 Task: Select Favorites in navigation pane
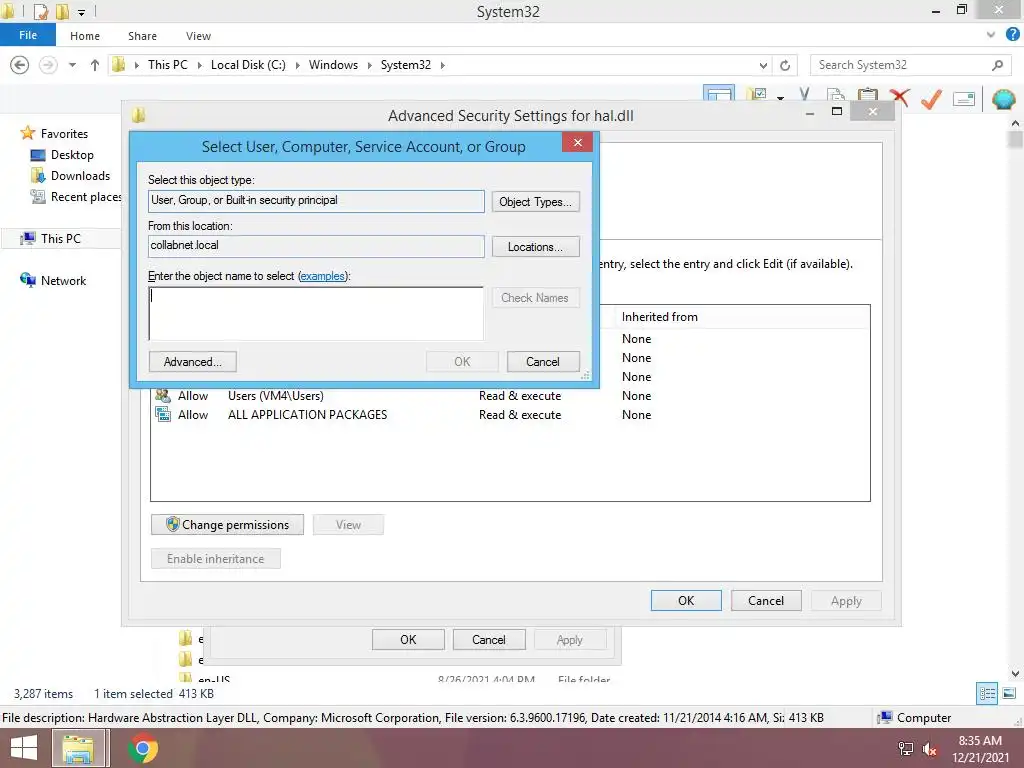pyautogui.click(x=54, y=133)
